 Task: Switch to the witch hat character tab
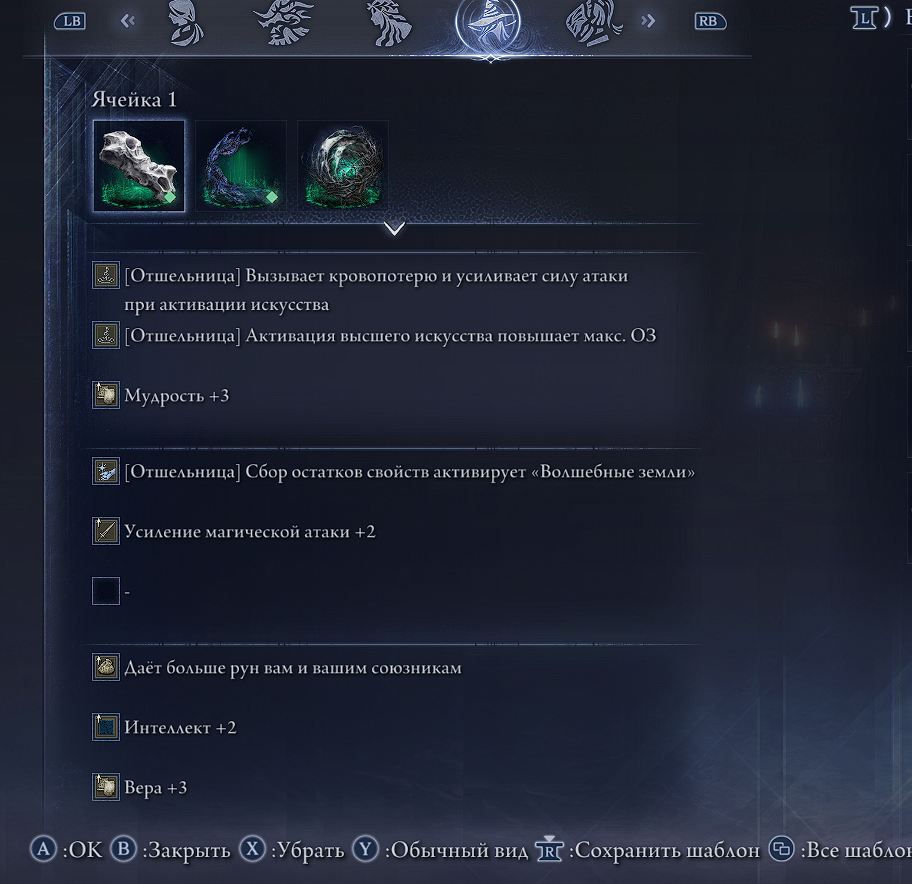coord(488,23)
